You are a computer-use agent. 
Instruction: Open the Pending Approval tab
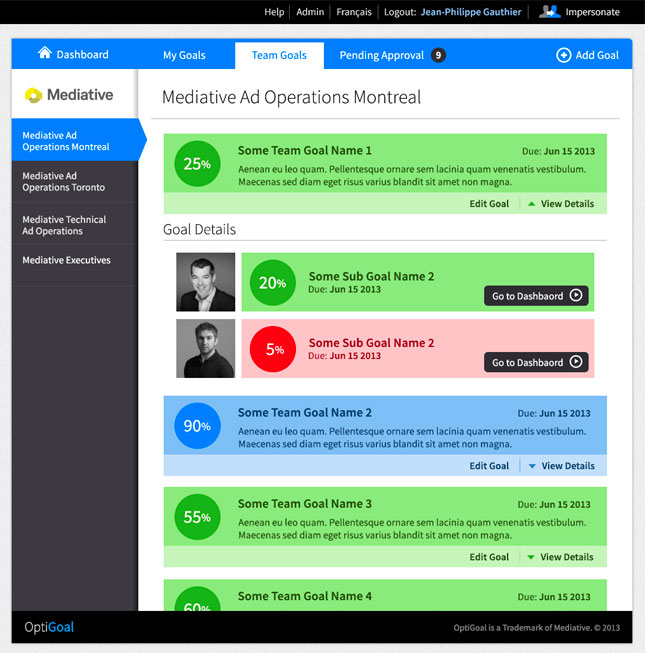tap(382, 55)
